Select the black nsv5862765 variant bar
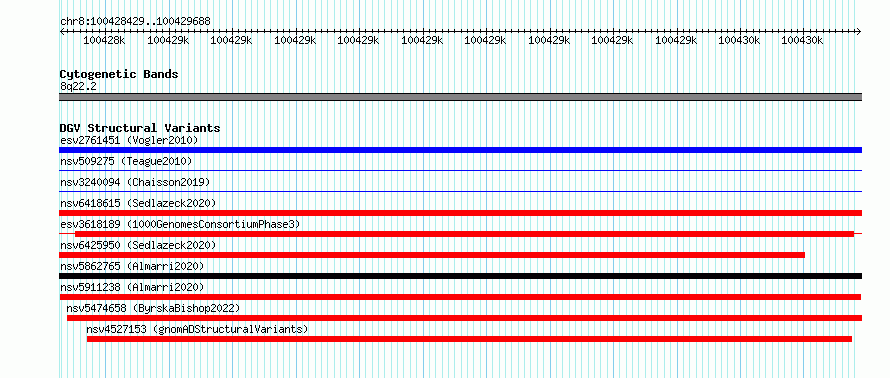Image resolution: width=890 pixels, height=378 pixels. coord(460,276)
